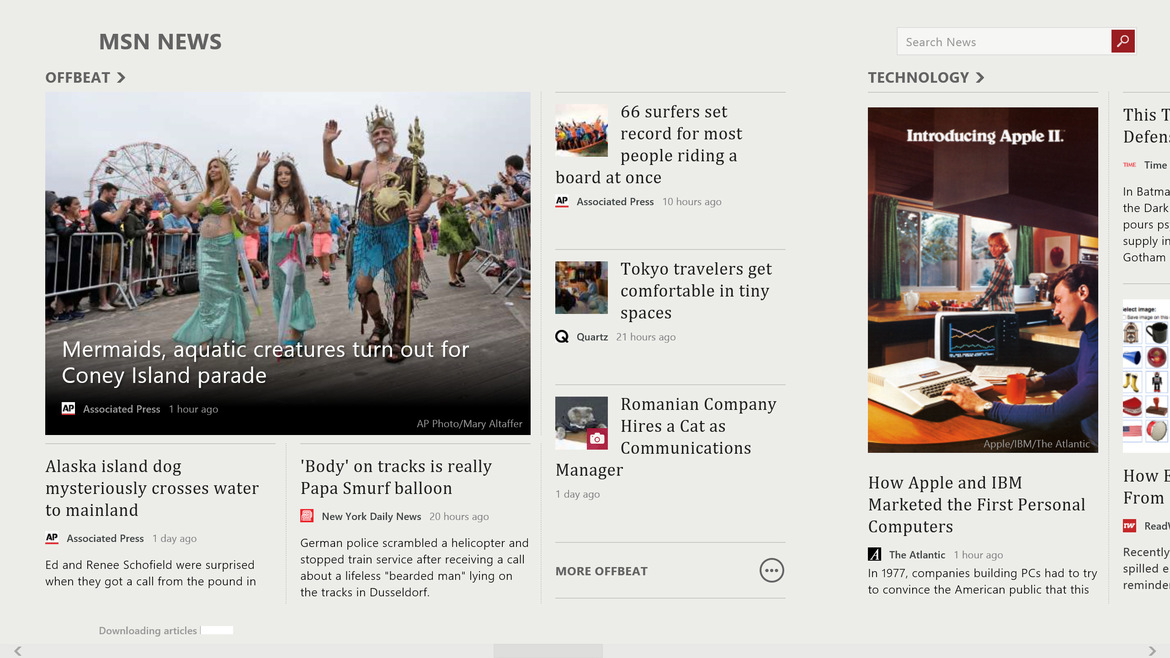Click the Quartz Q logo icon
The height and width of the screenshot is (658, 1170).
coord(562,336)
